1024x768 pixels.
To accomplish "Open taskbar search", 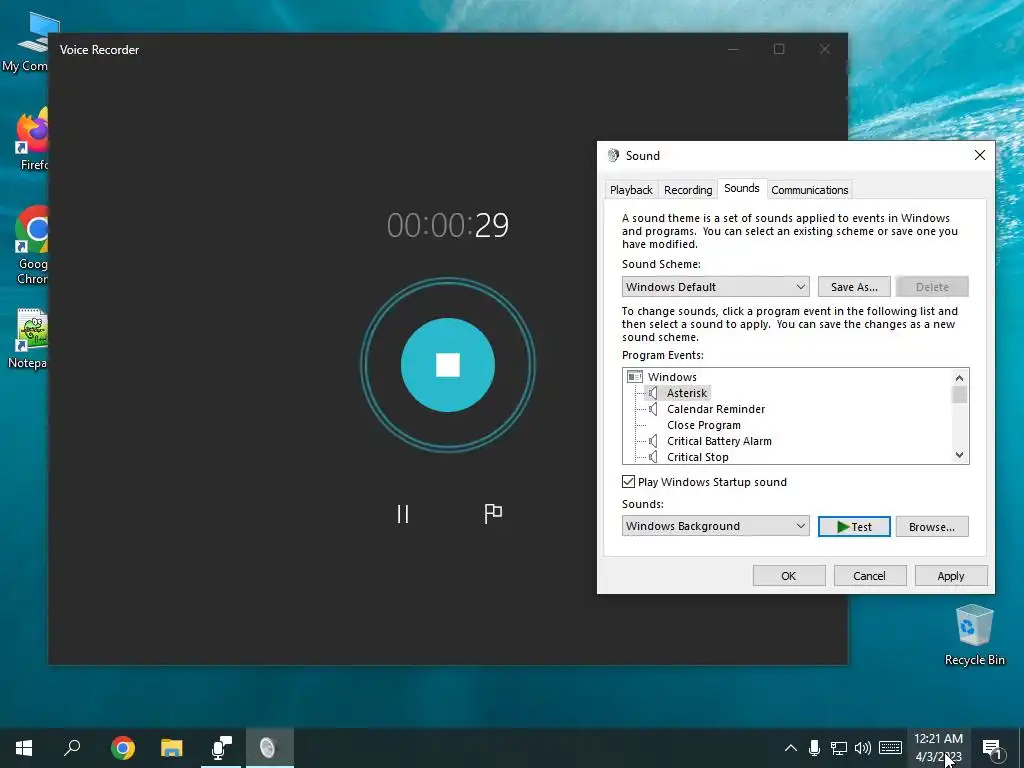I will [x=72, y=748].
